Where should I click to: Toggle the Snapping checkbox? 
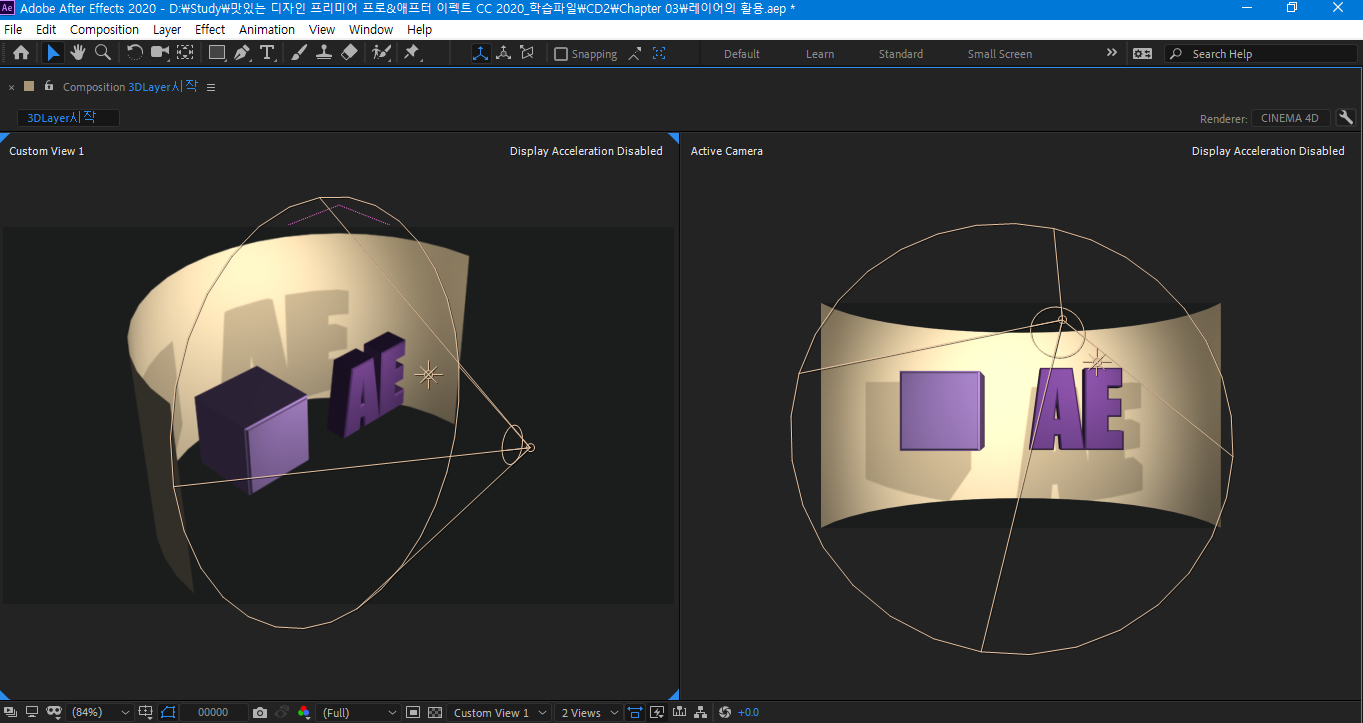[561, 54]
